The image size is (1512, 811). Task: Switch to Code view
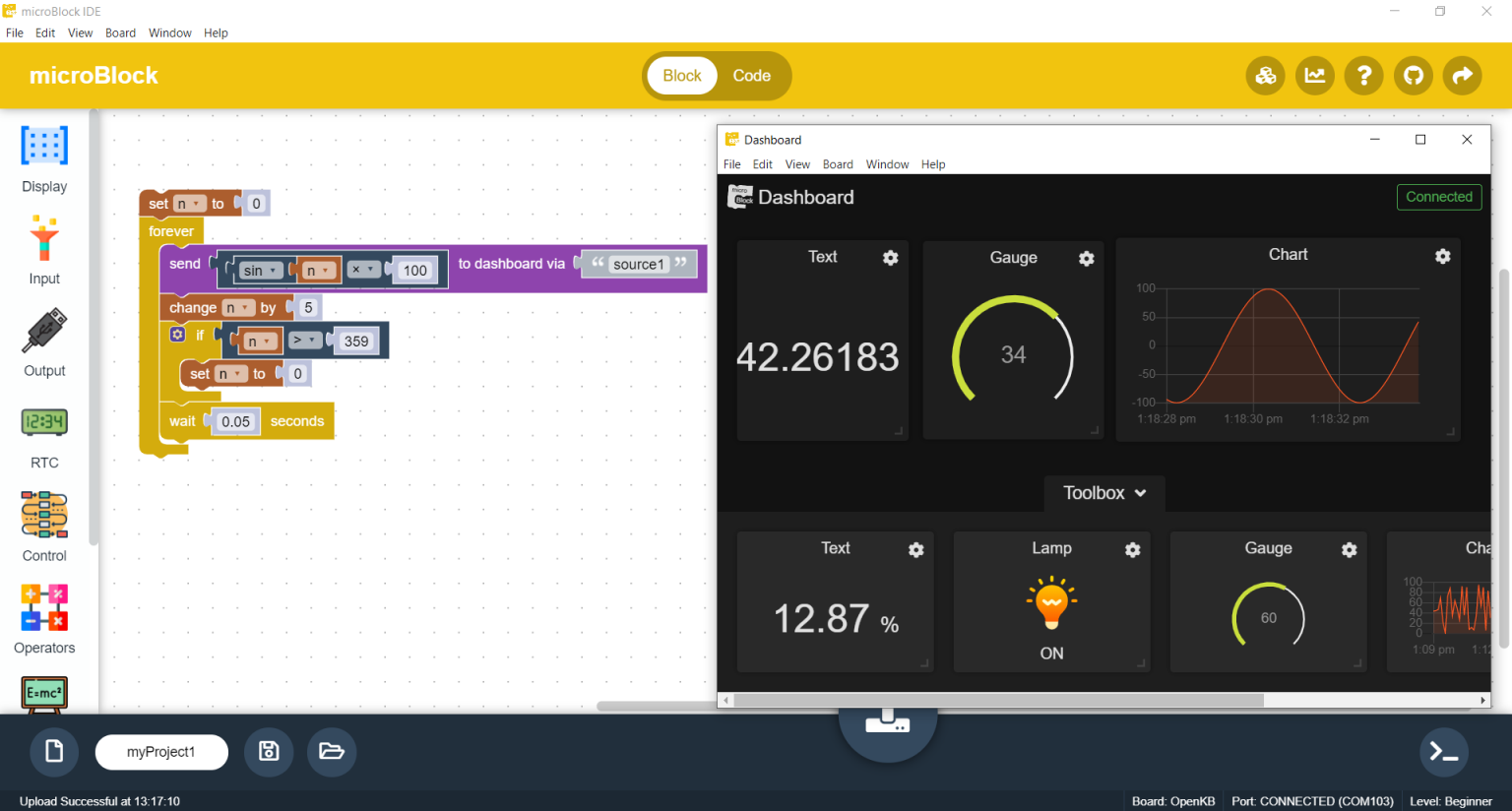751,76
